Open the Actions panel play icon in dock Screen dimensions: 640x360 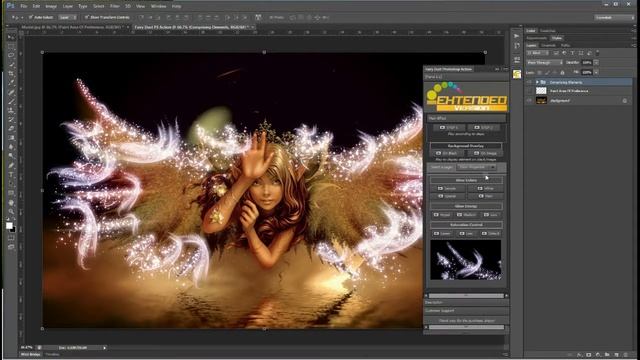[516, 36]
